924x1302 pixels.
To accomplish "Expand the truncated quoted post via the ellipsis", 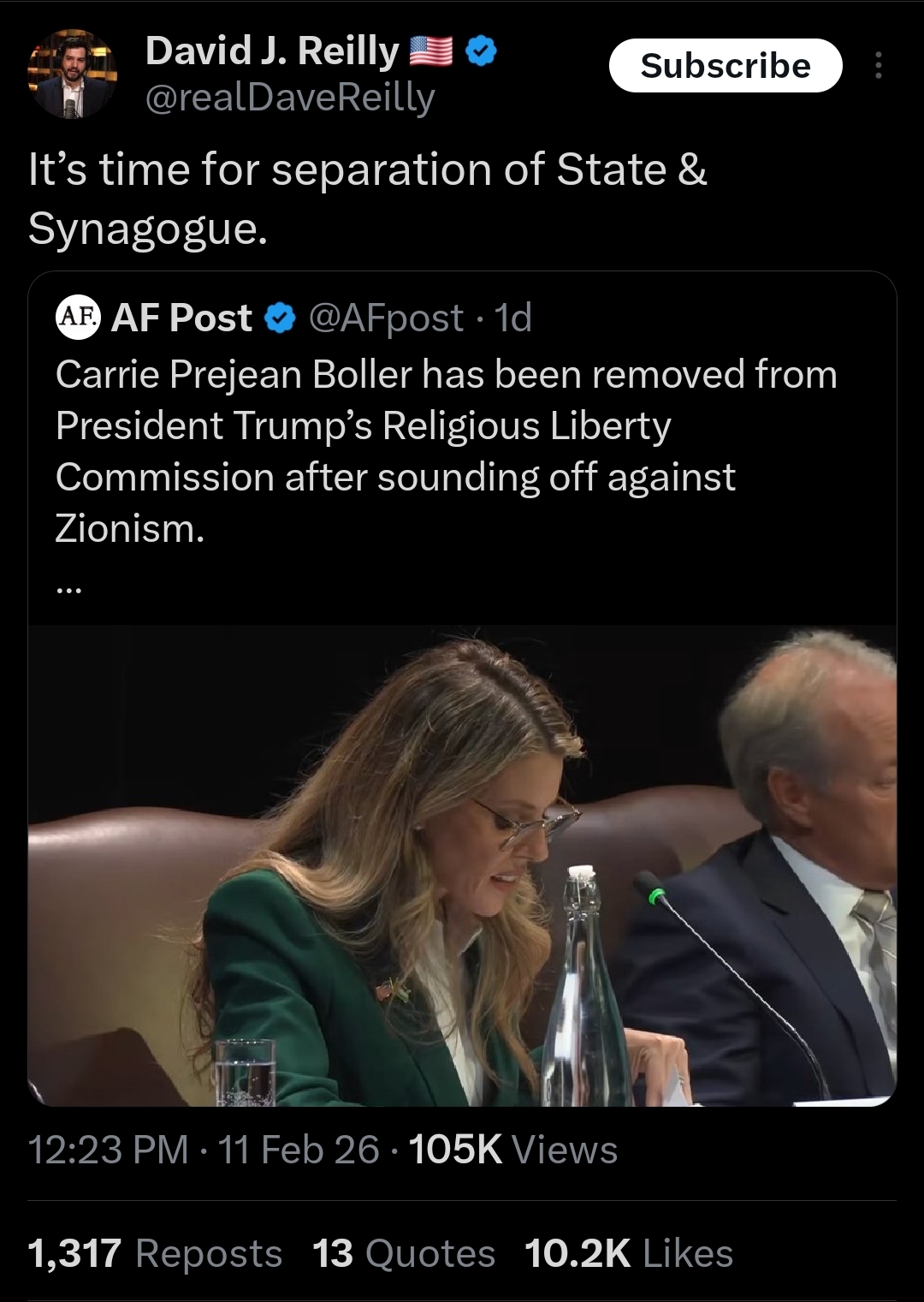I will click(68, 588).
